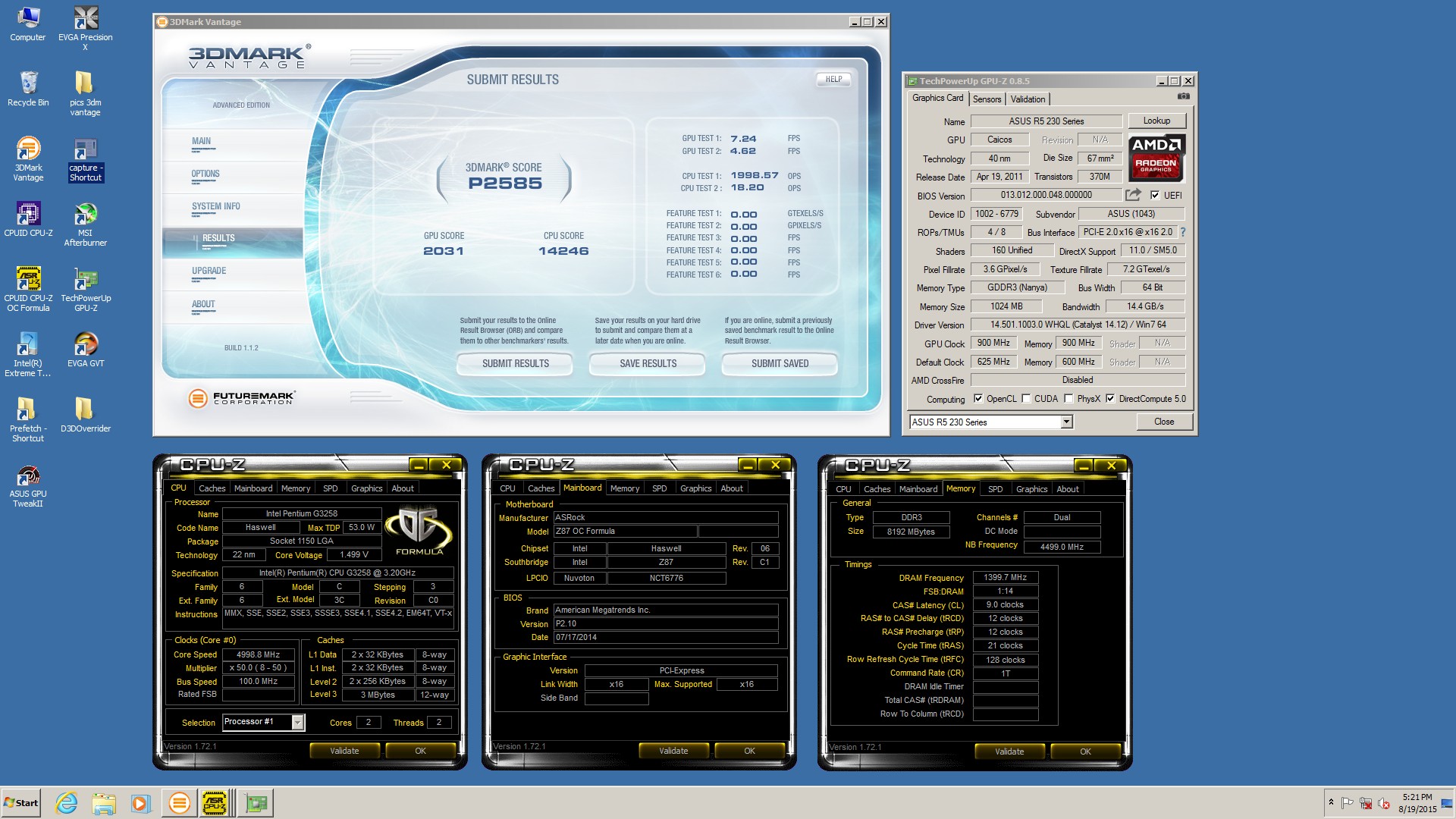Toggle the UEFI checkbox in GPU-Z
This screenshot has height=819, width=1456.
[1155, 196]
